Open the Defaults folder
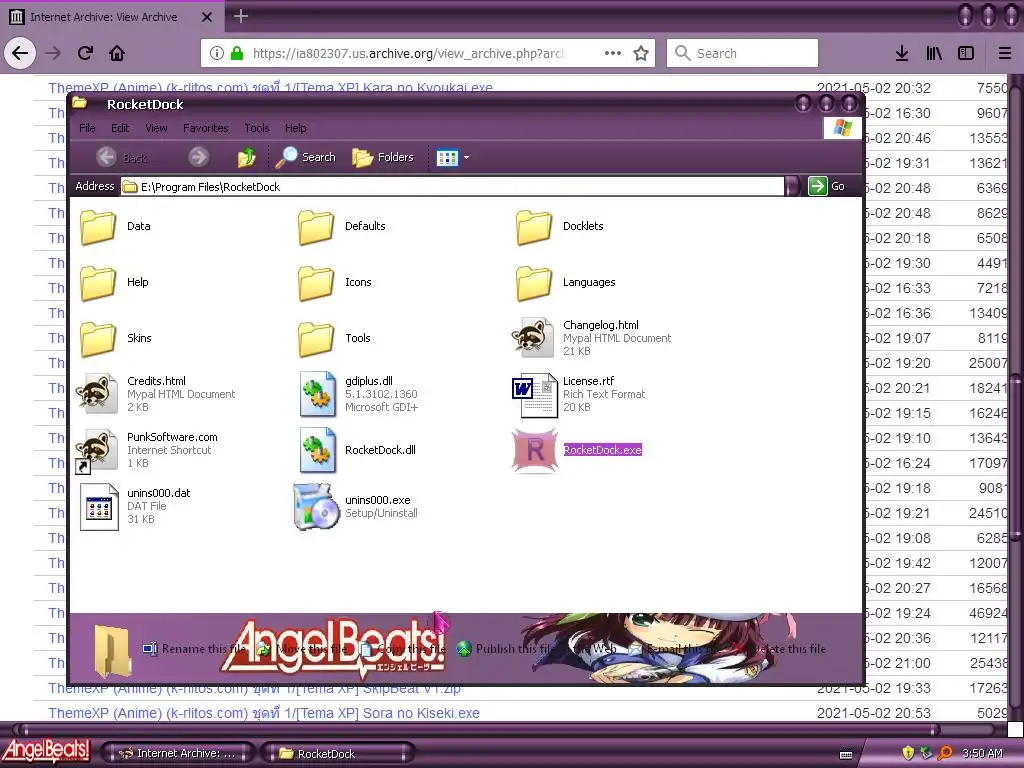The height and width of the screenshot is (768, 1024). 317,227
